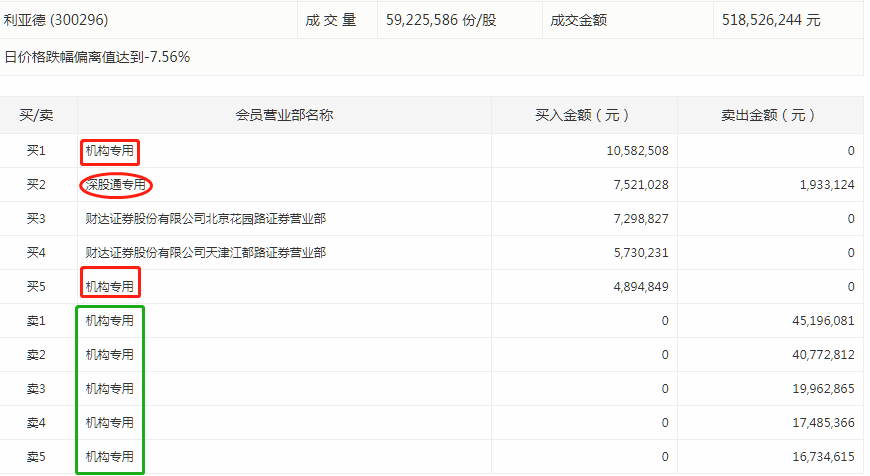Click the zero buy amount in 卖1 row

[665, 321]
